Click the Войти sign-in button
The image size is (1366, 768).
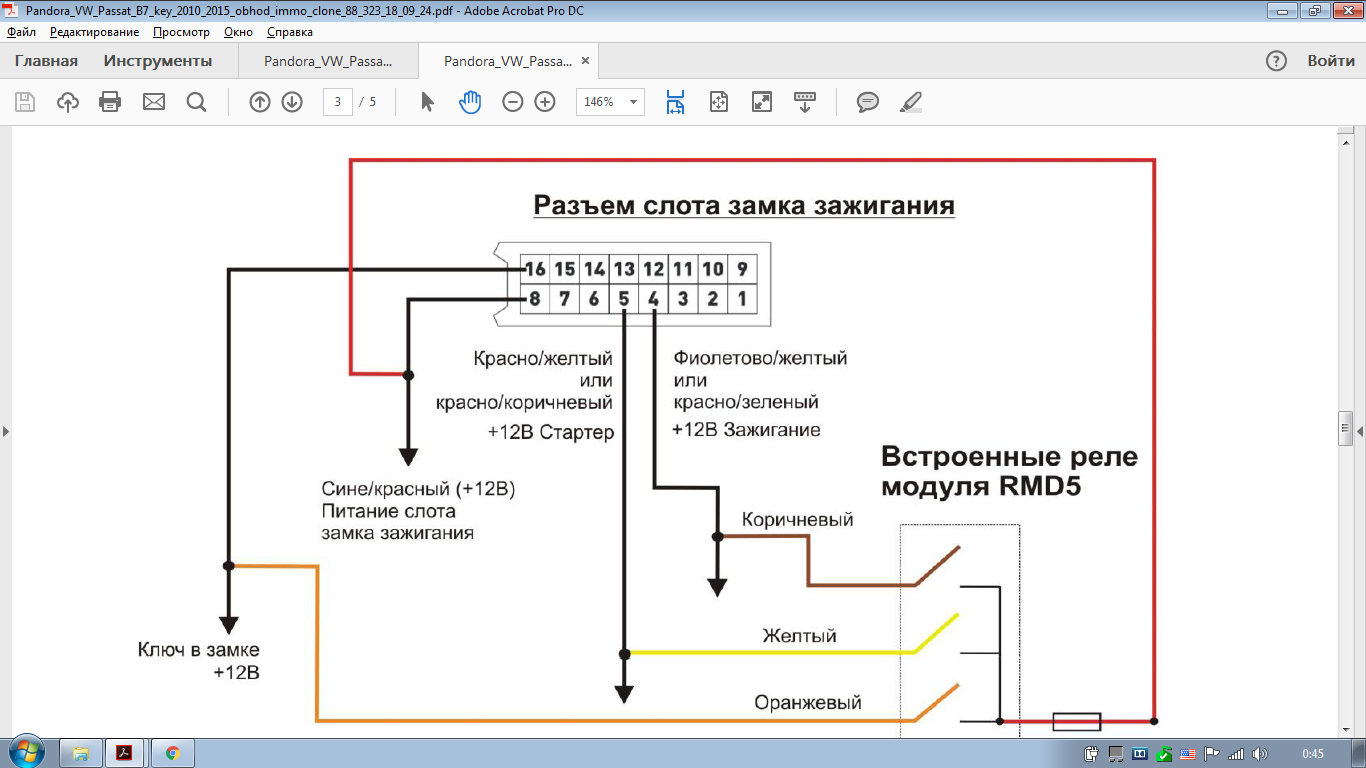tap(1331, 61)
